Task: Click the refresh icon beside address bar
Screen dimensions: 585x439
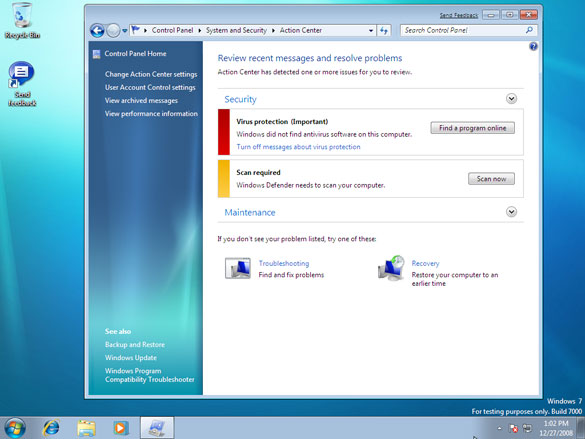Action: click(x=384, y=31)
